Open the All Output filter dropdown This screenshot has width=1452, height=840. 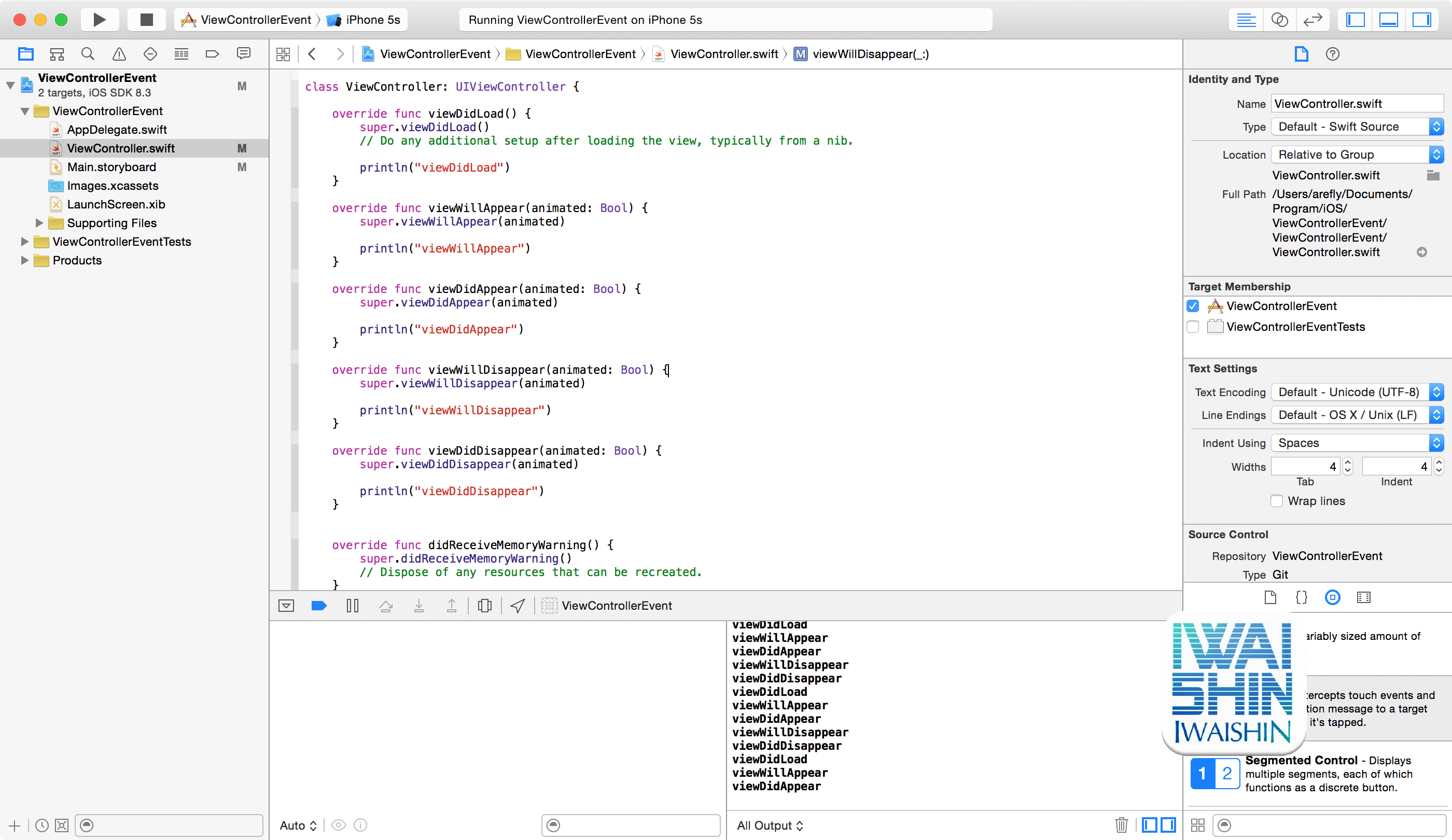click(x=770, y=825)
